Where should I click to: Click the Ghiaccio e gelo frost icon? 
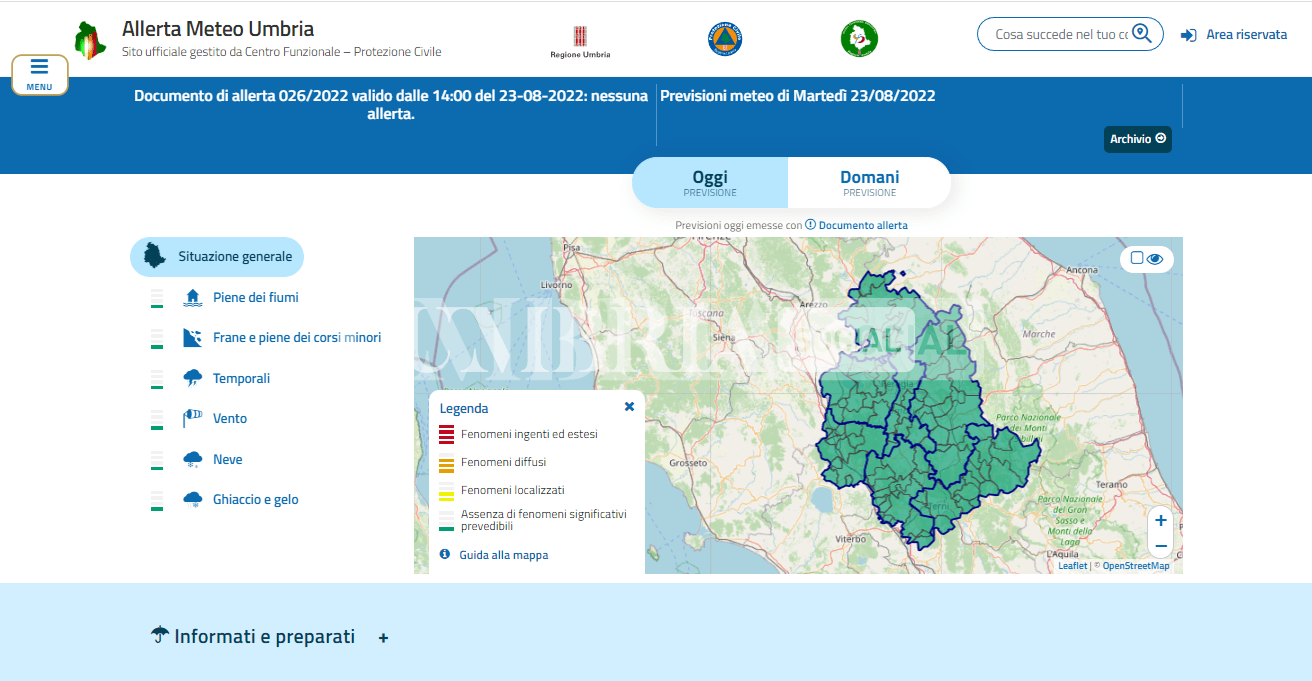pyautogui.click(x=193, y=499)
